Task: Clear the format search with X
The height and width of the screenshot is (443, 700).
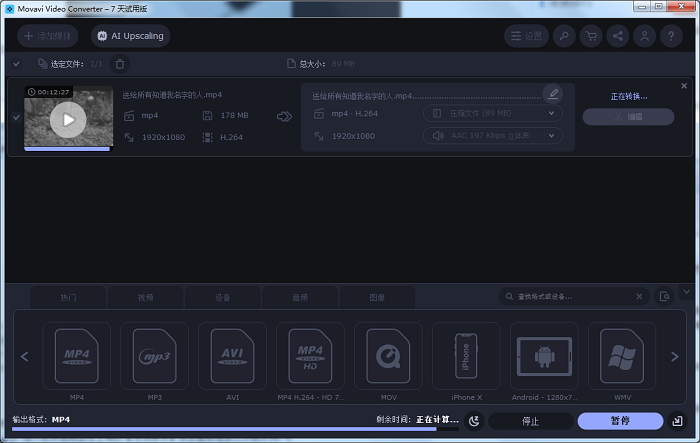Action: point(639,297)
